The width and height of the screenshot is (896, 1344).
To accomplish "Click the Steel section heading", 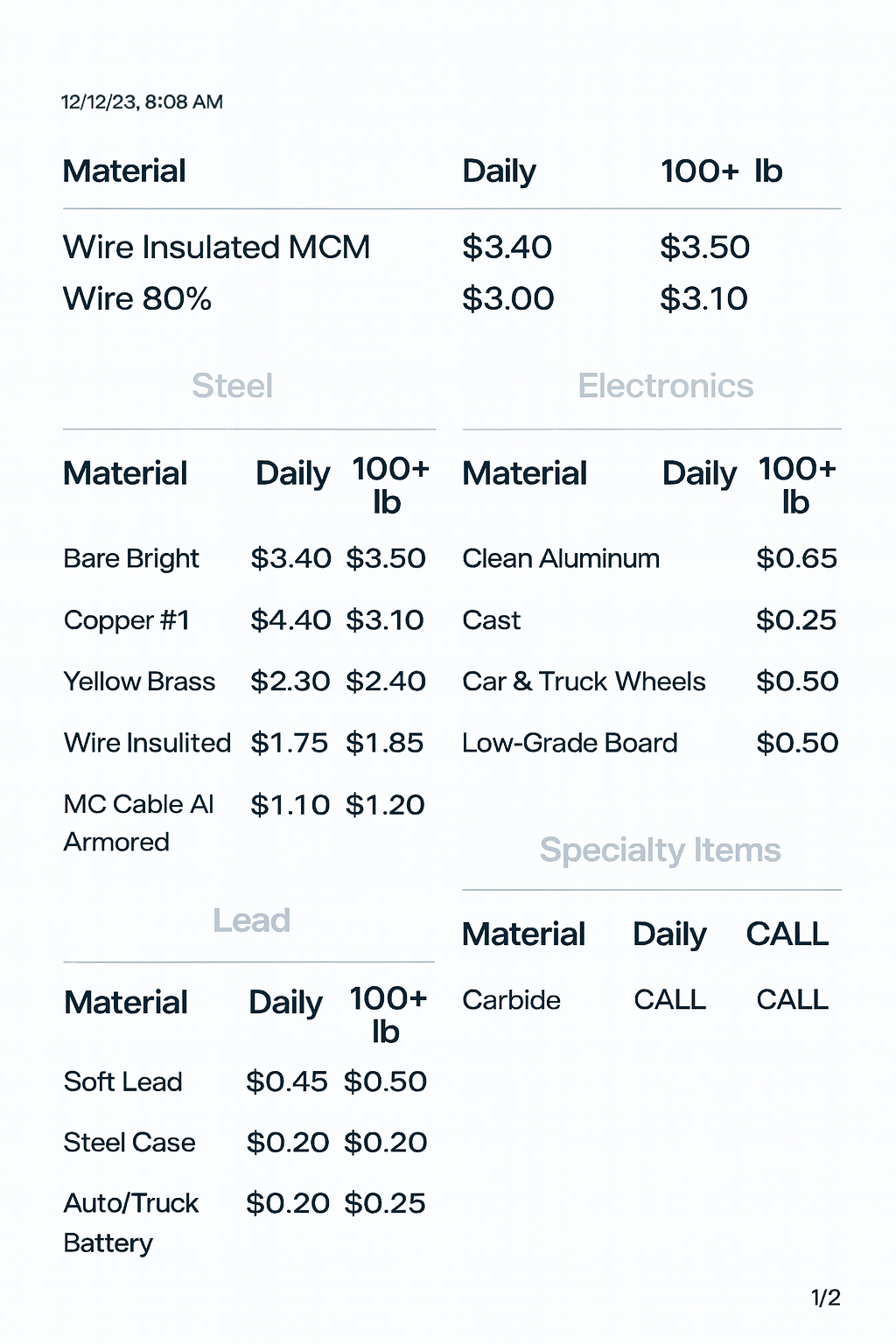I will pyautogui.click(x=232, y=386).
